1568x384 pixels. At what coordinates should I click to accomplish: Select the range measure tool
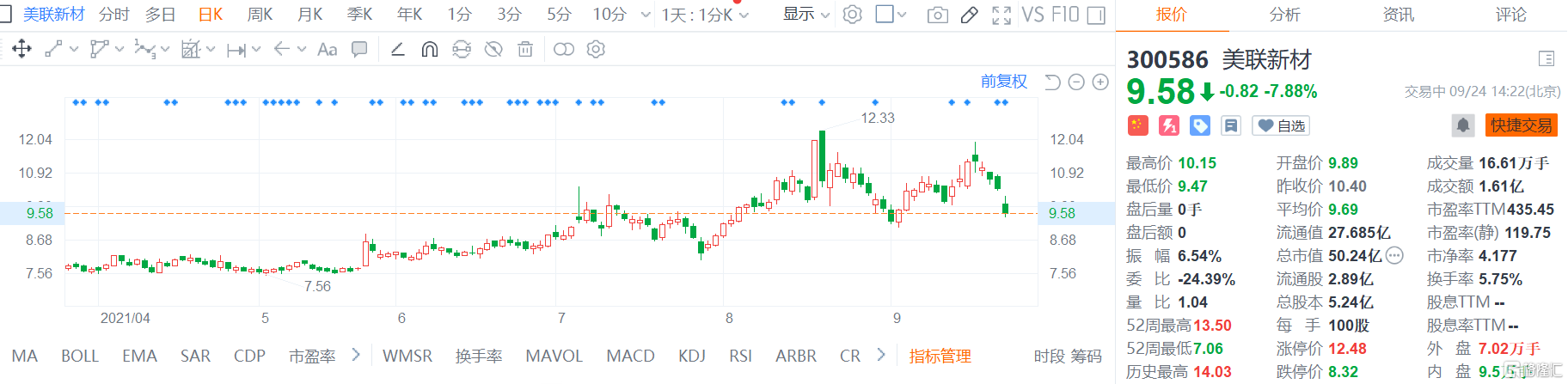[x=236, y=50]
